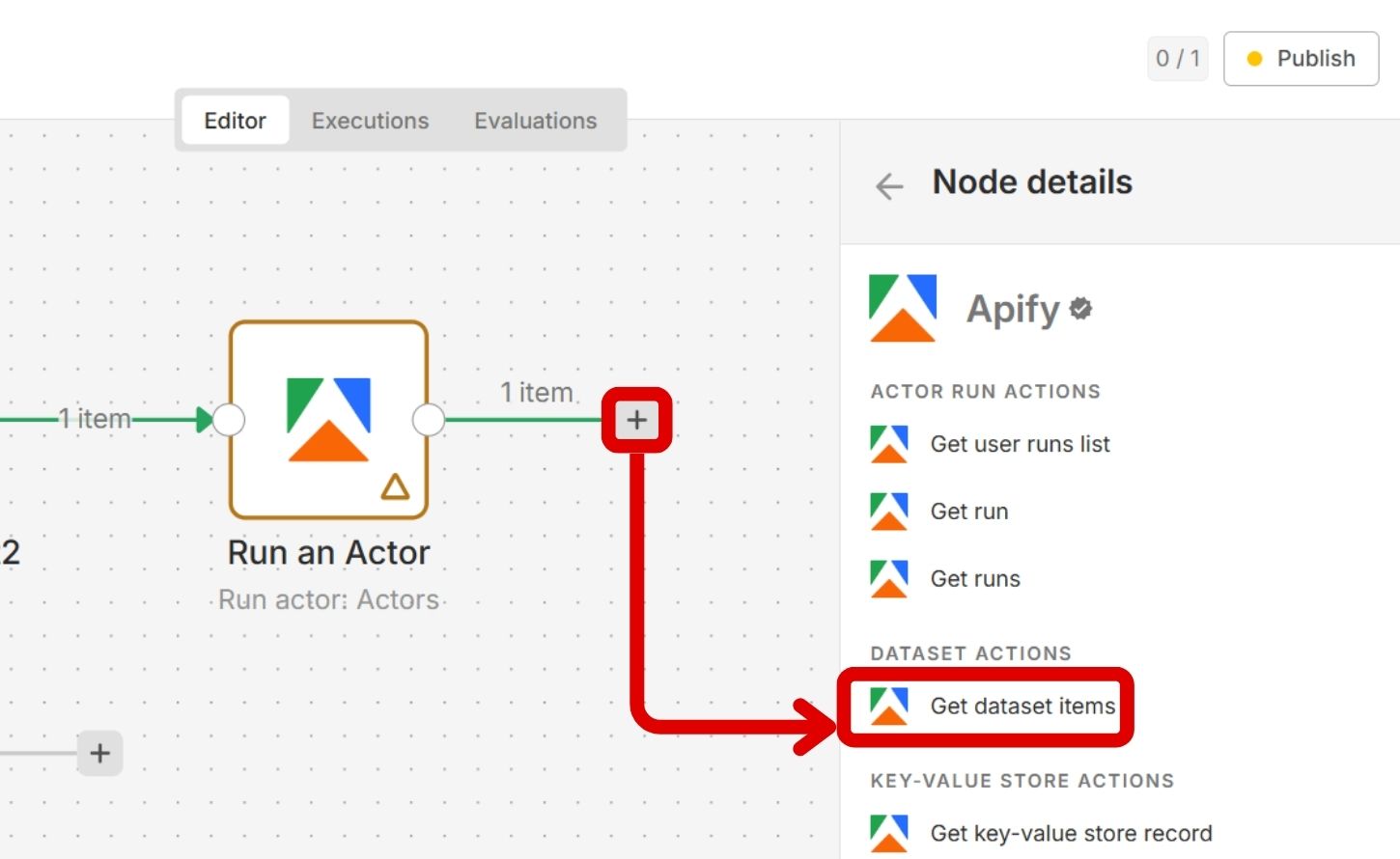Click the verified badge next to Apify
Screen dimensions: 1400x859
tap(1081, 309)
